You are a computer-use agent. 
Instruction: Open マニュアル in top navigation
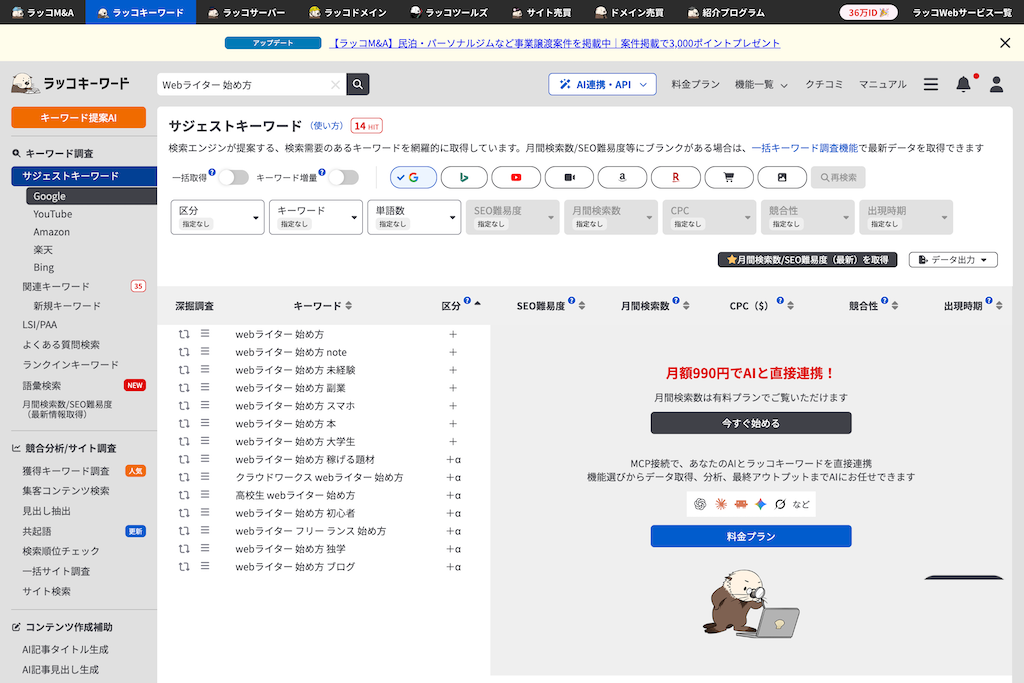tap(882, 84)
